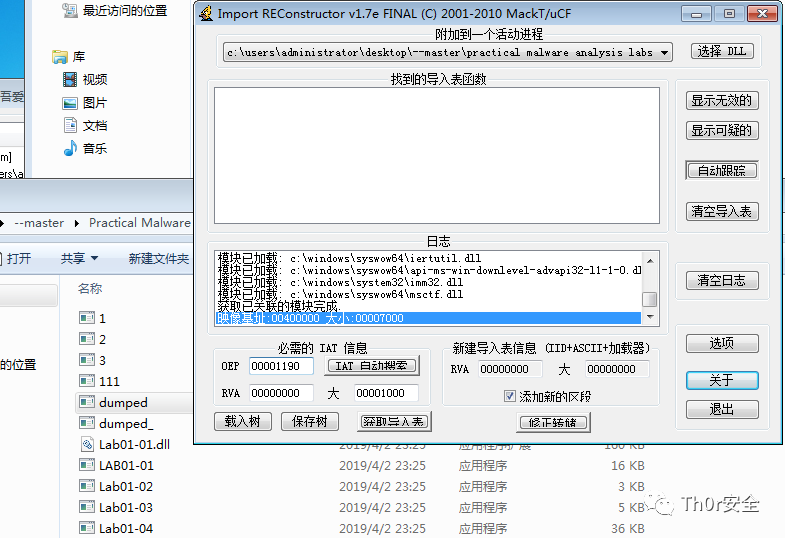Select the file icon for 1
Screen dimensions: 785x538
coord(87,318)
